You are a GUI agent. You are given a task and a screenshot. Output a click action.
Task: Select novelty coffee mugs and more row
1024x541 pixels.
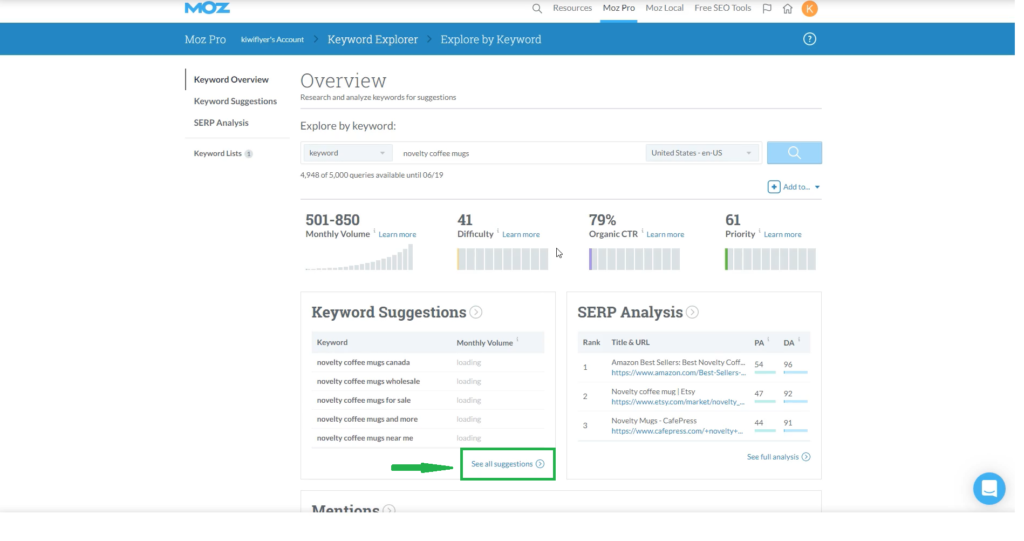click(x=428, y=419)
